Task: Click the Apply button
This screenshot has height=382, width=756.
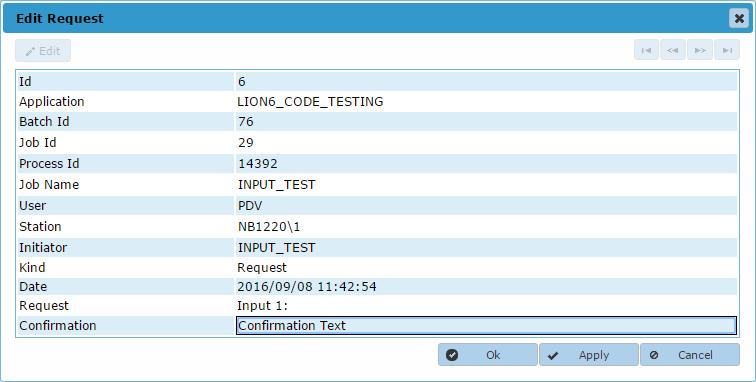Action: coord(589,355)
